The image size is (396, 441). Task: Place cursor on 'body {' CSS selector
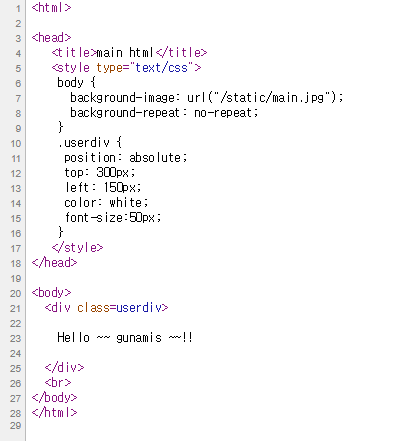pos(76,82)
